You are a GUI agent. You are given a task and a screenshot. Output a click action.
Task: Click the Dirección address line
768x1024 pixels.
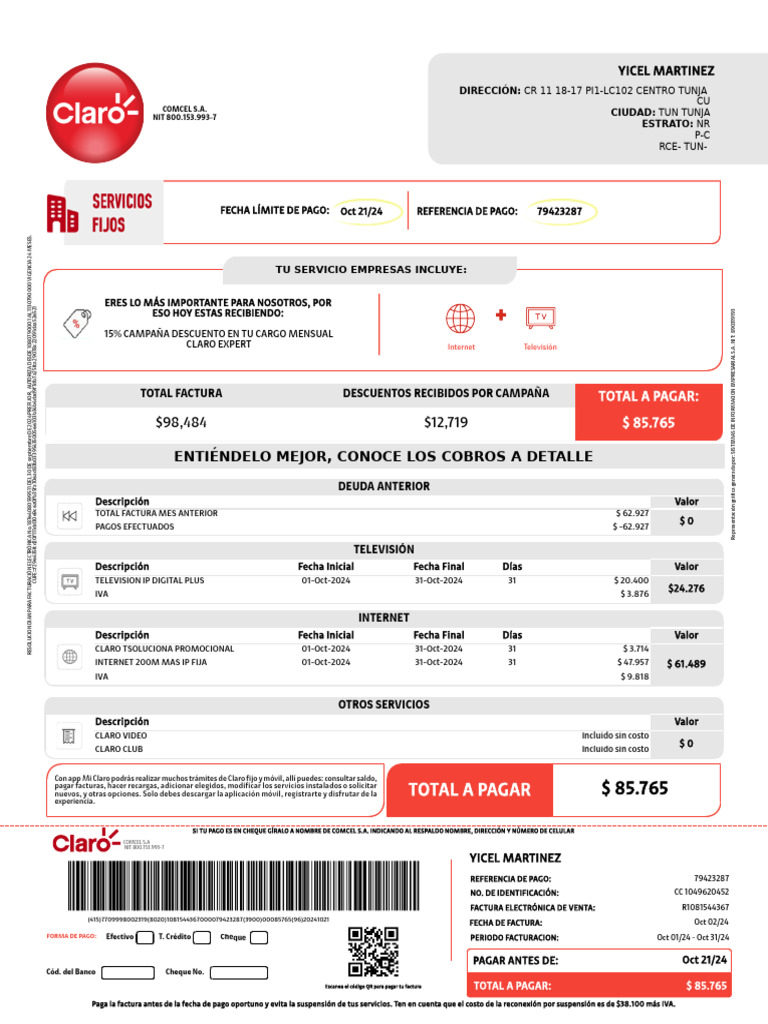click(583, 90)
